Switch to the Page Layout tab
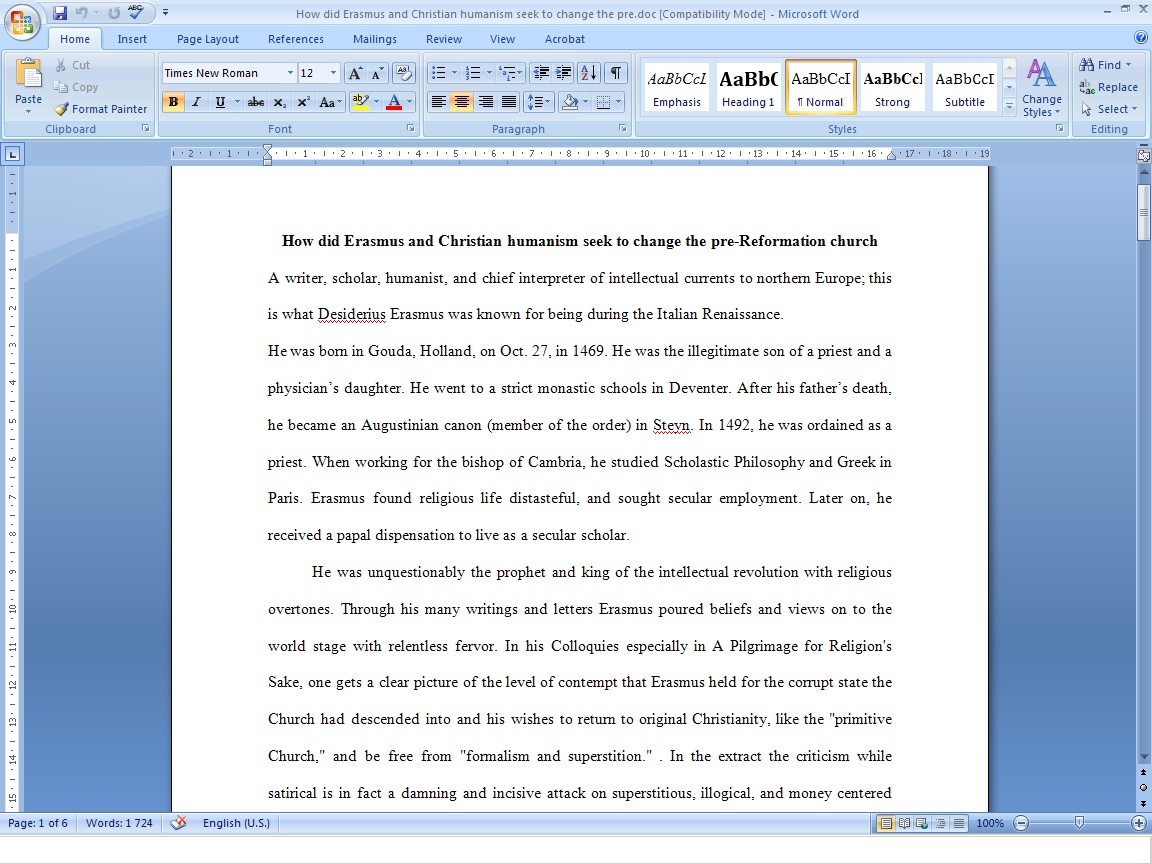Image resolution: width=1152 pixels, height=864 pixels. (x=208, y=39)
